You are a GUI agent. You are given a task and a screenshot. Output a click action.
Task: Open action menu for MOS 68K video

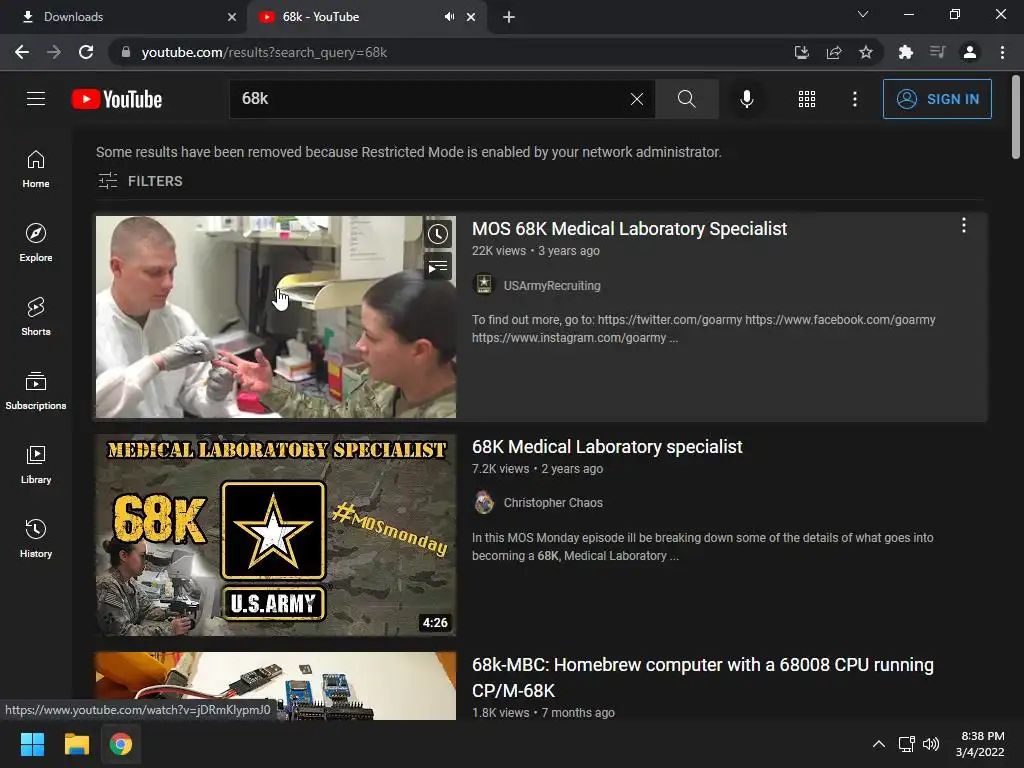[x=963, y=226]
